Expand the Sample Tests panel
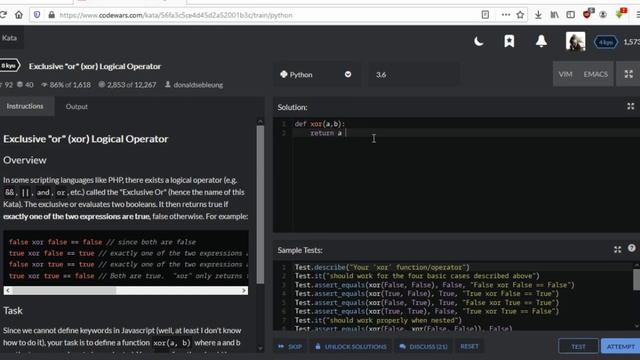 coord(618,249)
